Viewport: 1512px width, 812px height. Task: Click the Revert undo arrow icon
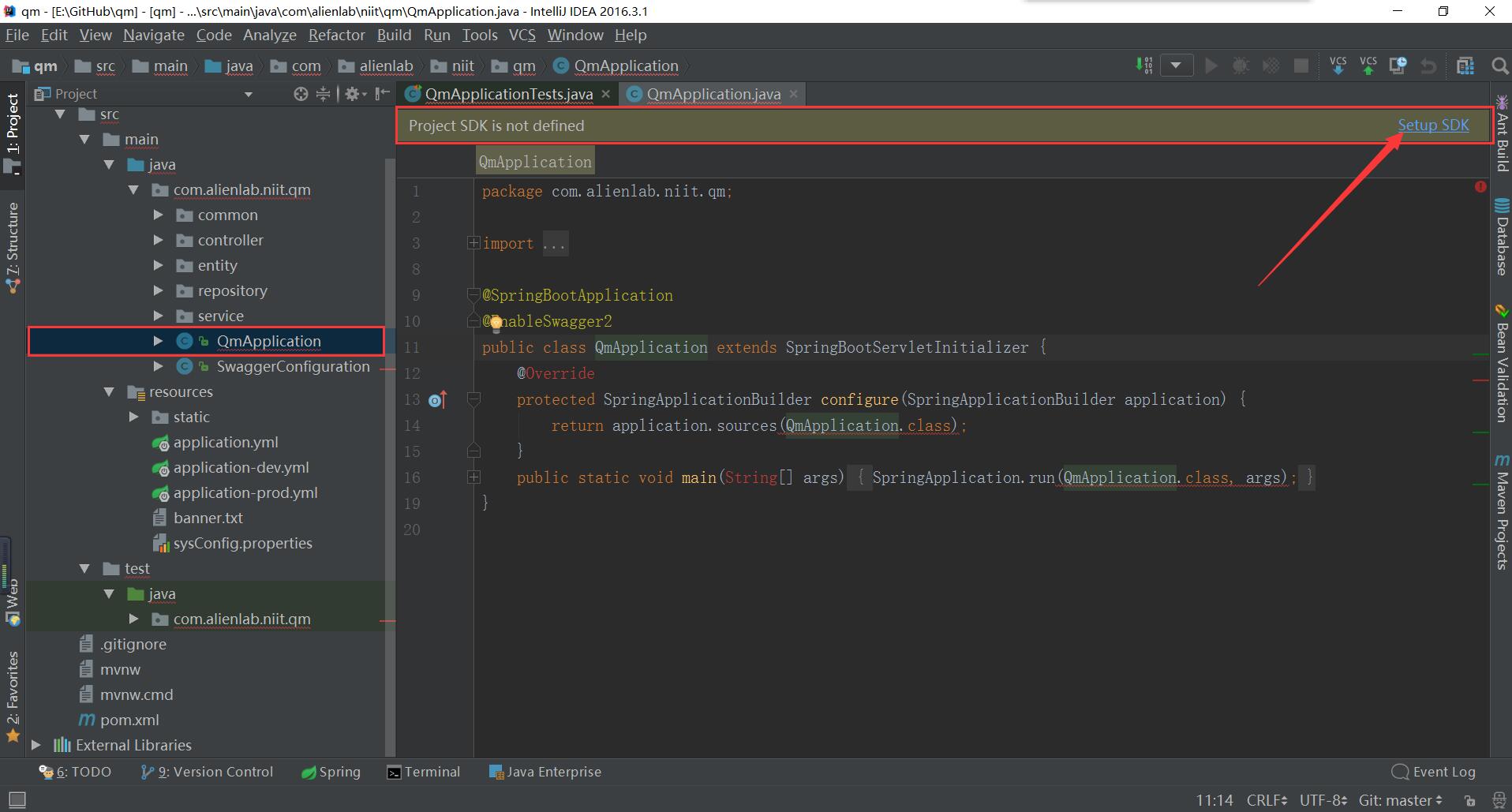1428,65
